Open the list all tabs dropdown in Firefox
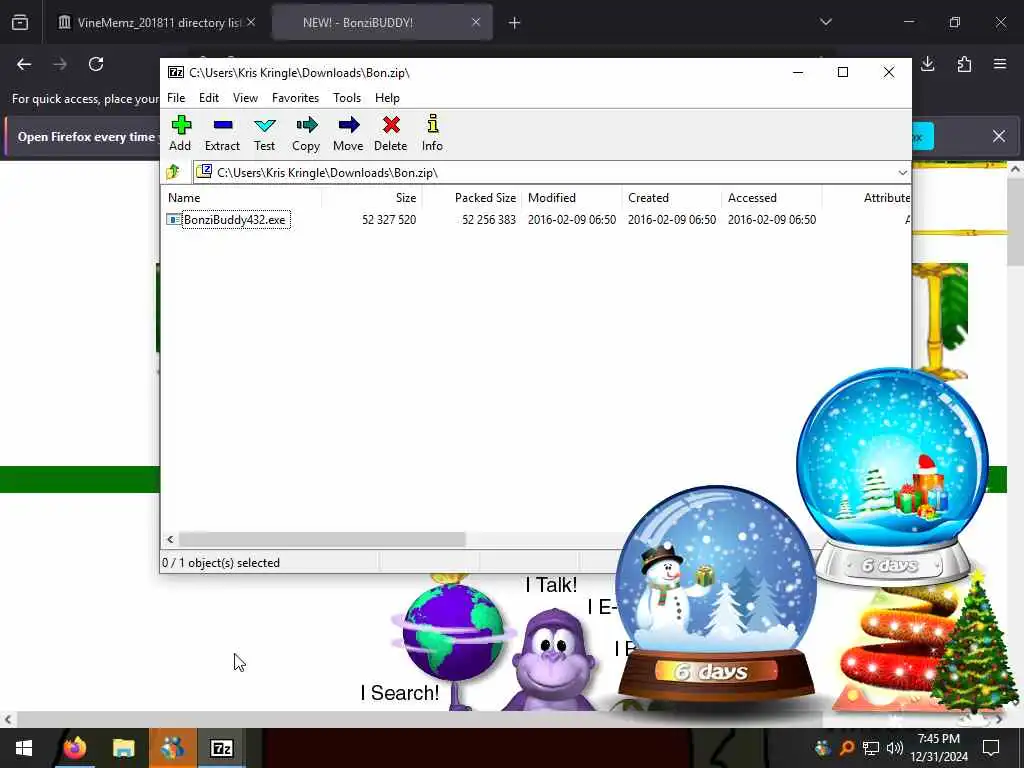Image resolution: width=1024 pixels, height=768 pixels. pyautogui.click(x=826, y=22)
